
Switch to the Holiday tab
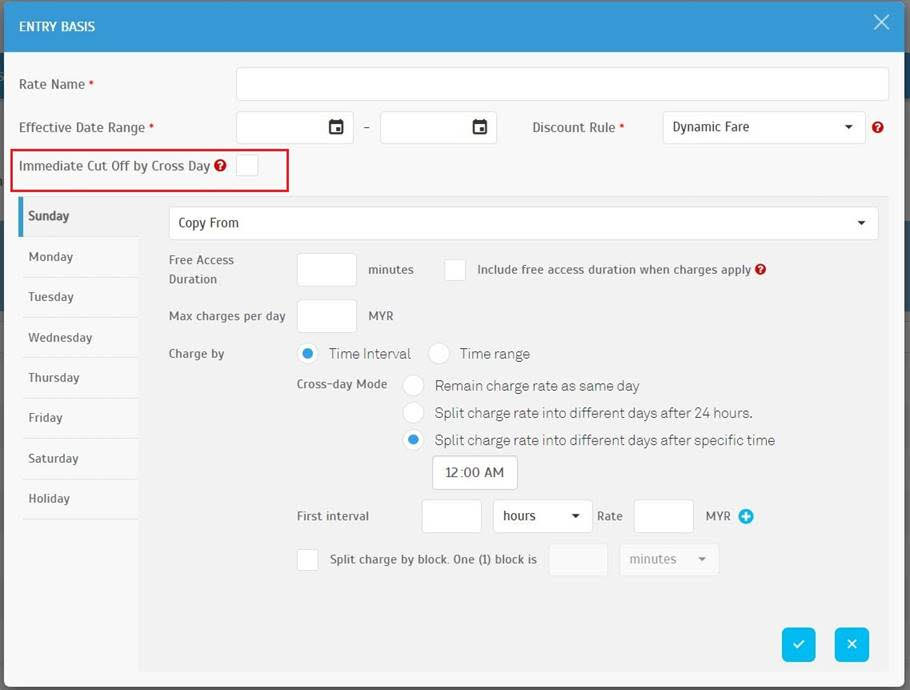(49, 499)
